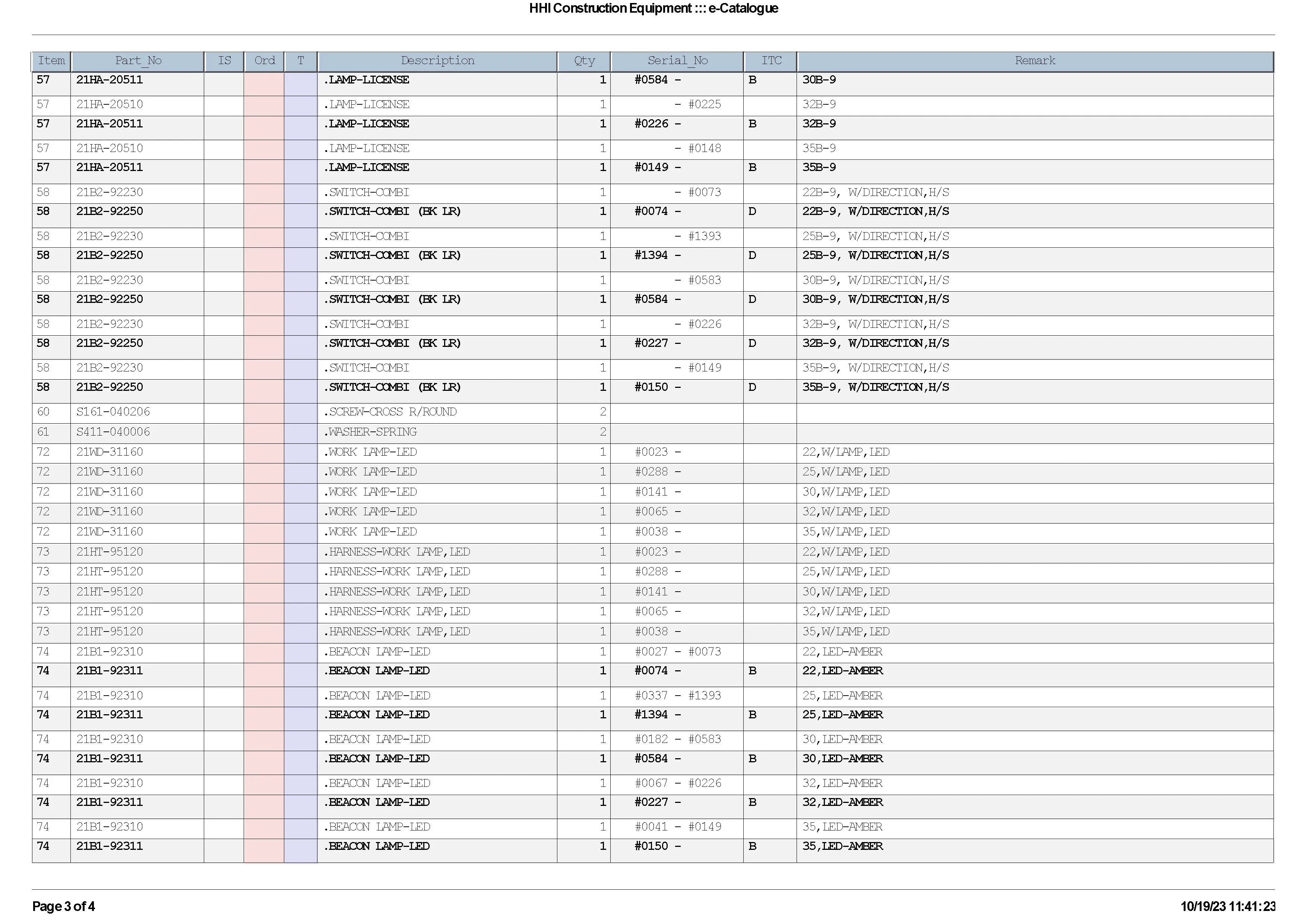Click remark 25B-9, W/DIRECTION,H/S bold row
Viewport: 1307px width, 924px height.
point(876,256)
